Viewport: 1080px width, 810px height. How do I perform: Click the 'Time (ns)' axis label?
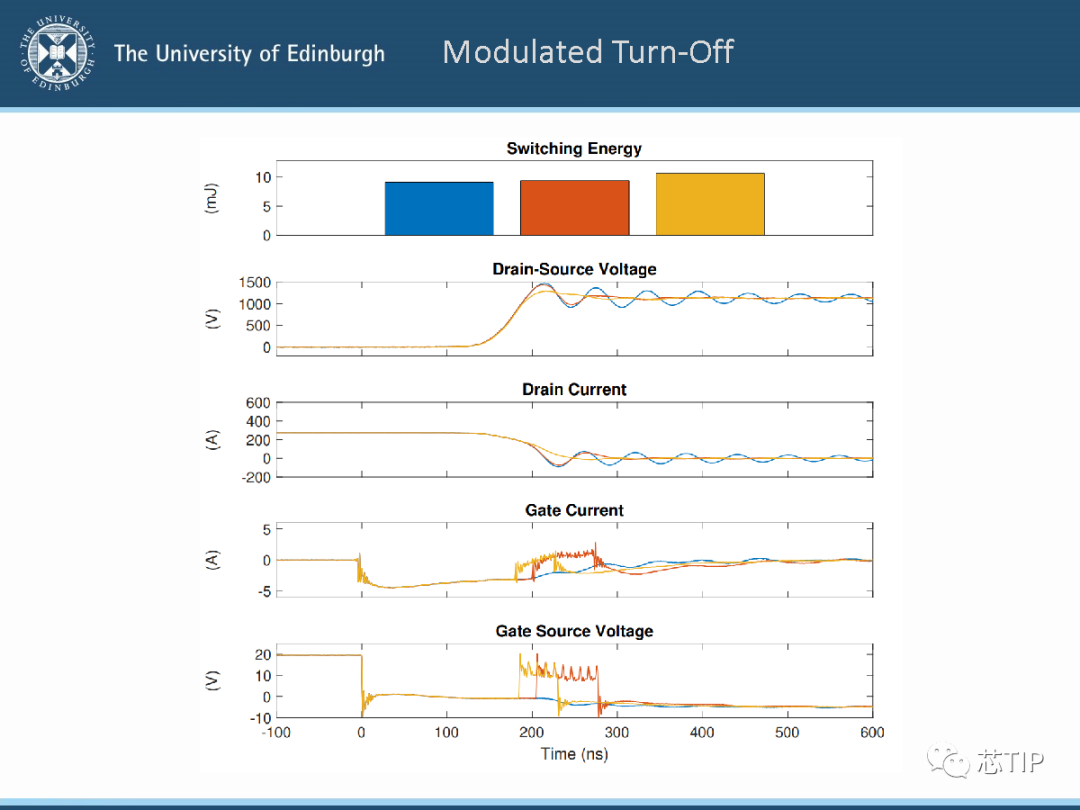click(x=574, y=754)
